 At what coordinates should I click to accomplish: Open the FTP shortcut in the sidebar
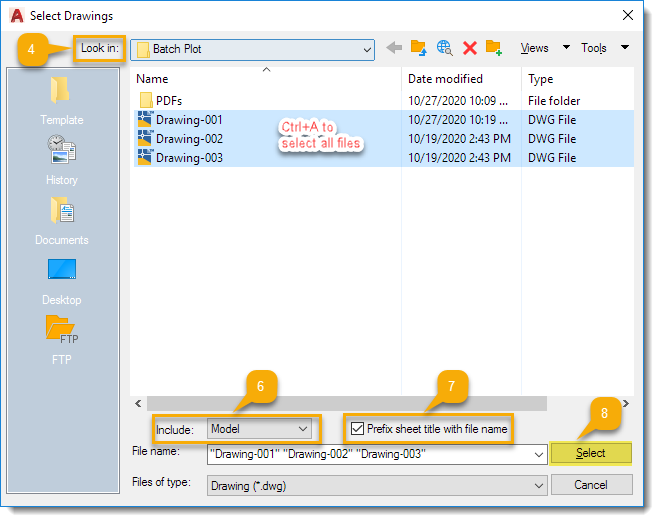[61, 340]
